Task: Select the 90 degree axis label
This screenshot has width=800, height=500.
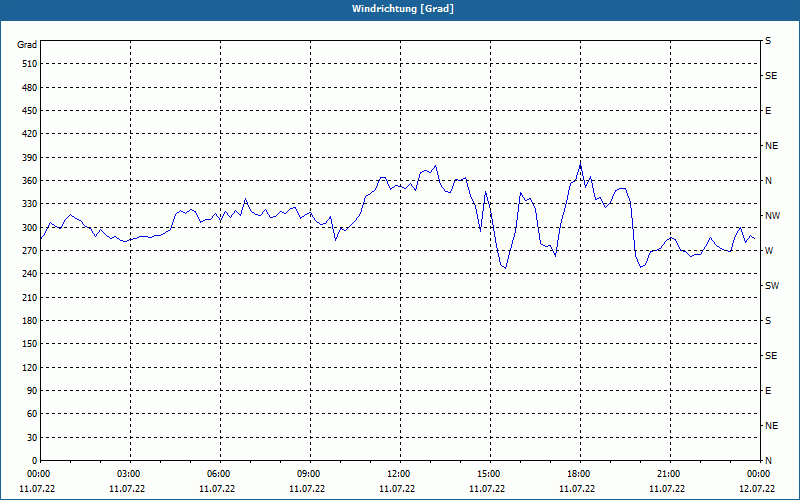Action: (32, 391)
